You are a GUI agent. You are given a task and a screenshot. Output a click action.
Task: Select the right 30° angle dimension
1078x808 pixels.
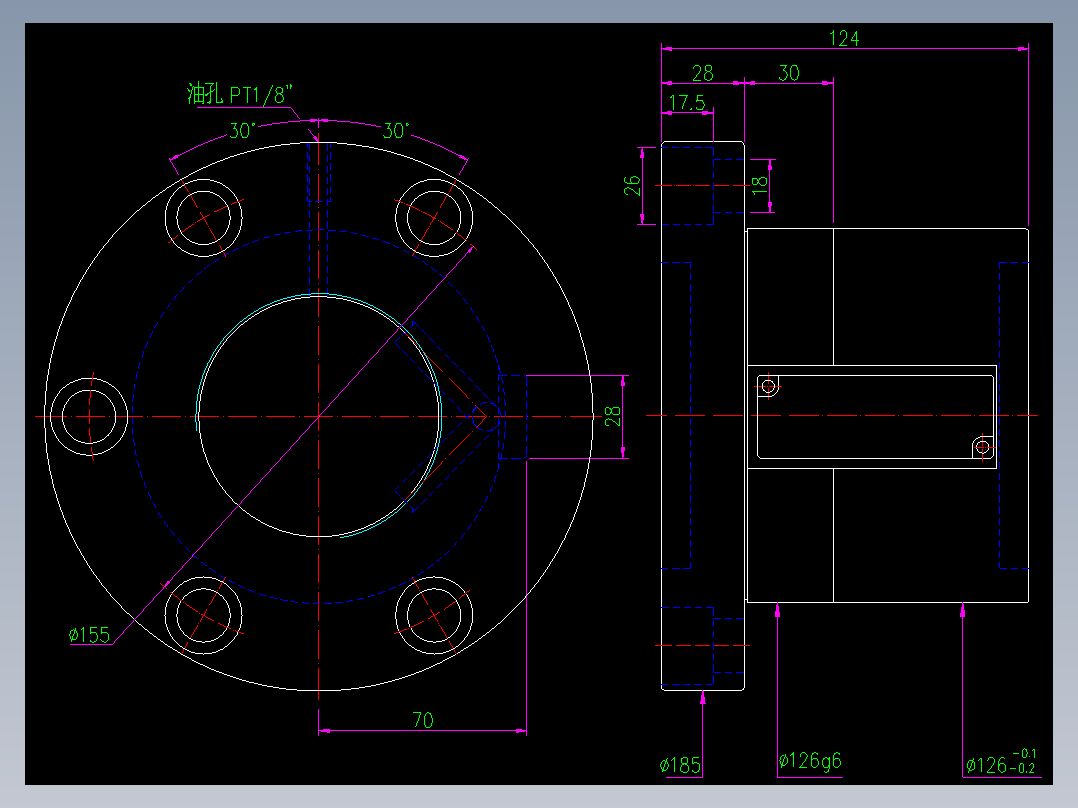point(396,131)
